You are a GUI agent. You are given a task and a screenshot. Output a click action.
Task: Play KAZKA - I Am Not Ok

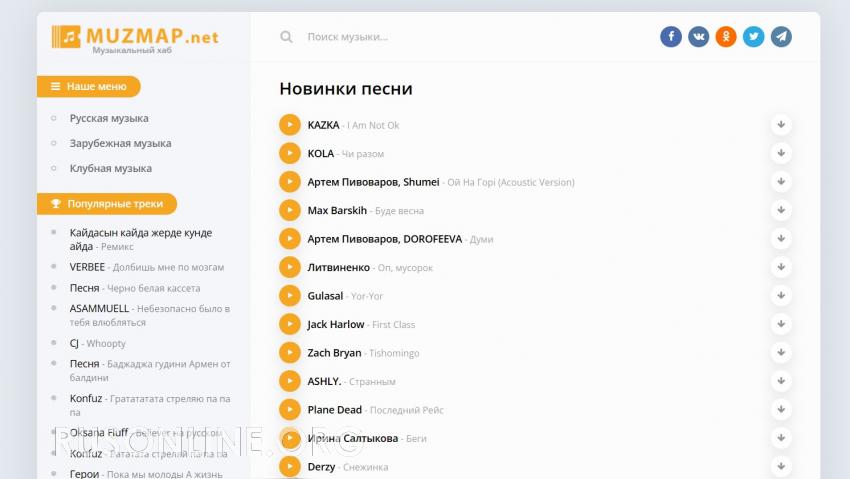[x=290, y=125]
